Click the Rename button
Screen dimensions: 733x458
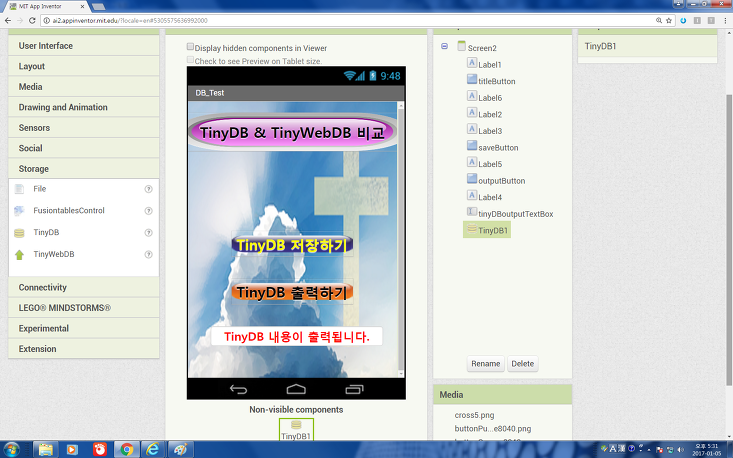(486, 364)
